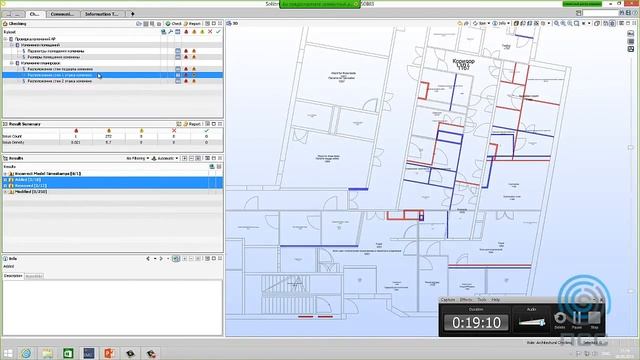Open the Capture menu in recorder window

(448, 300)
